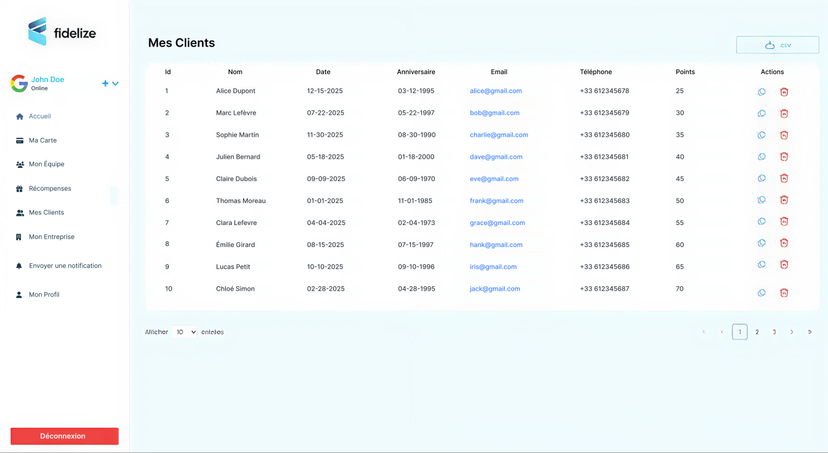Click hank@gmail.com email link
This screenshot has width=828, height=453.
click(x=496, y=245)
